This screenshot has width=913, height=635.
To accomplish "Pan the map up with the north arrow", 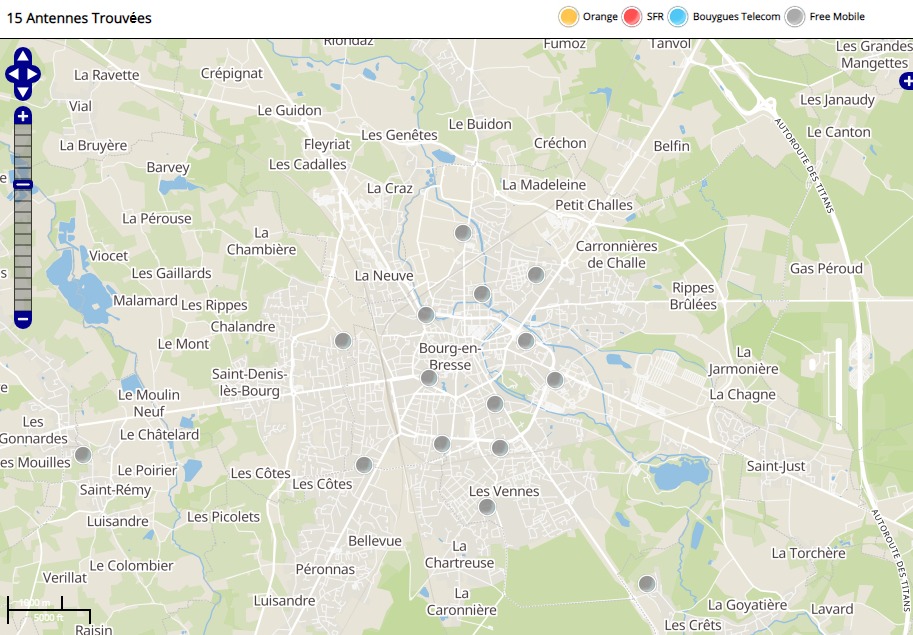I will (x=23, y=56).
